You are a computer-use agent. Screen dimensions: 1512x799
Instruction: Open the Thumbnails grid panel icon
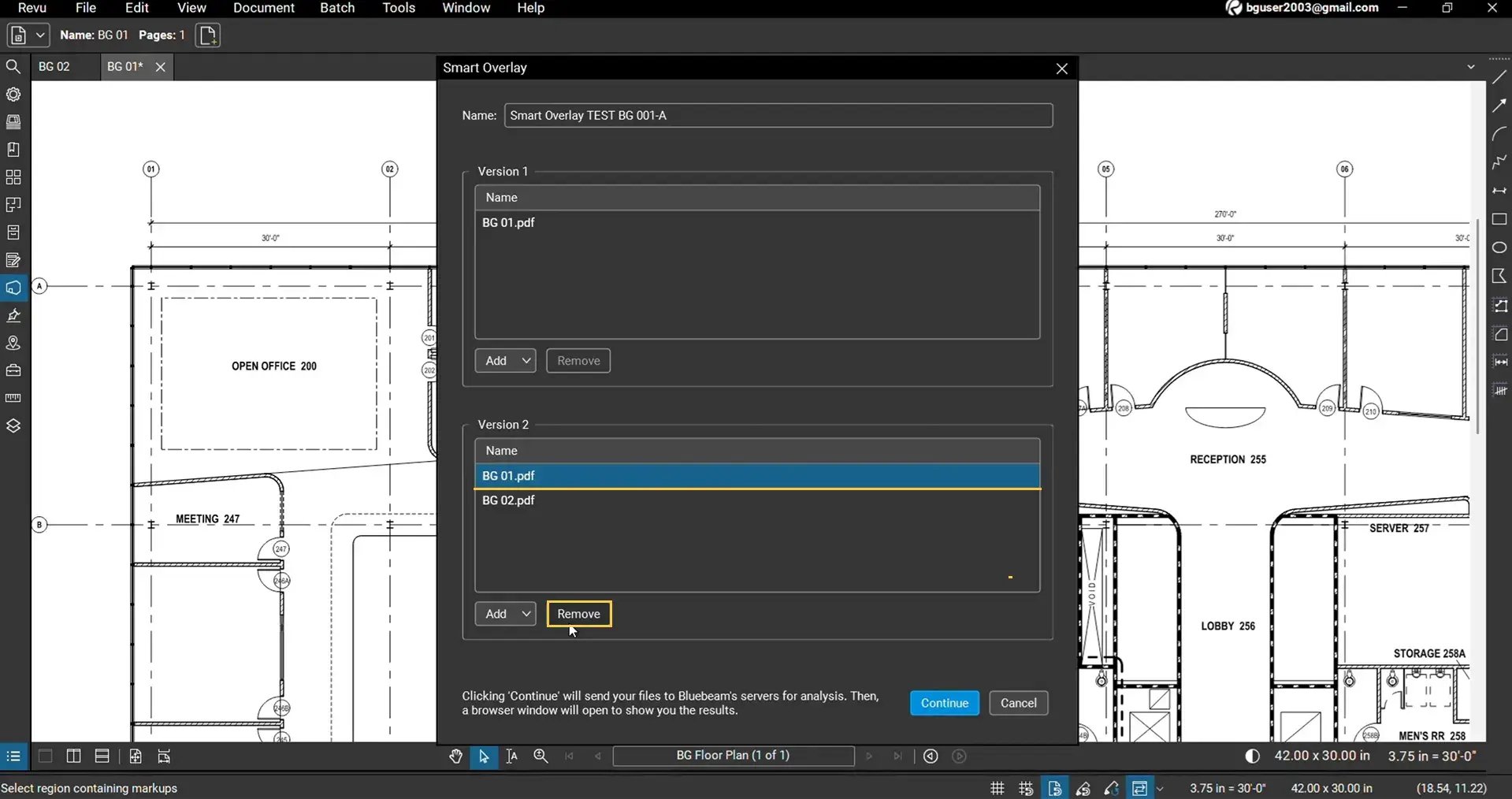13,177
